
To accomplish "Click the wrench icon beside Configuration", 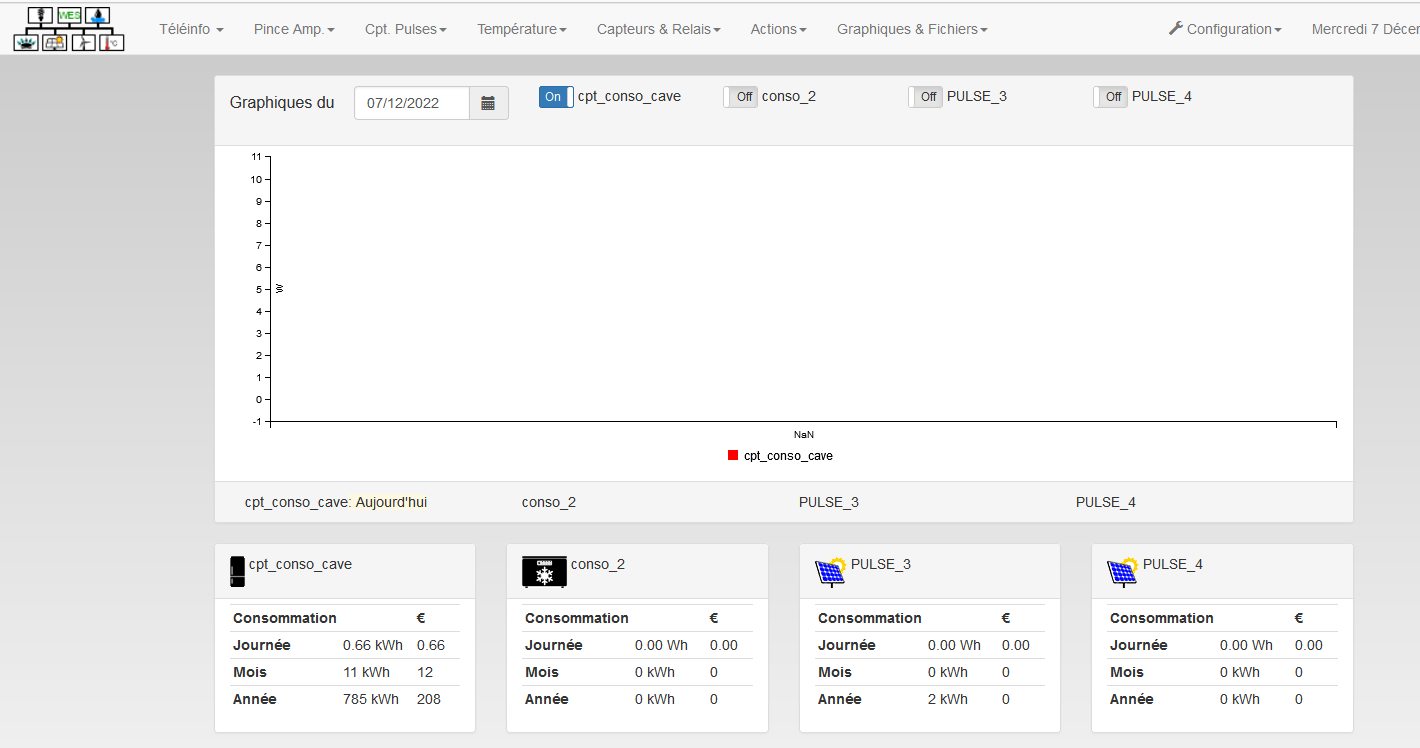I will pos(1175,29).
